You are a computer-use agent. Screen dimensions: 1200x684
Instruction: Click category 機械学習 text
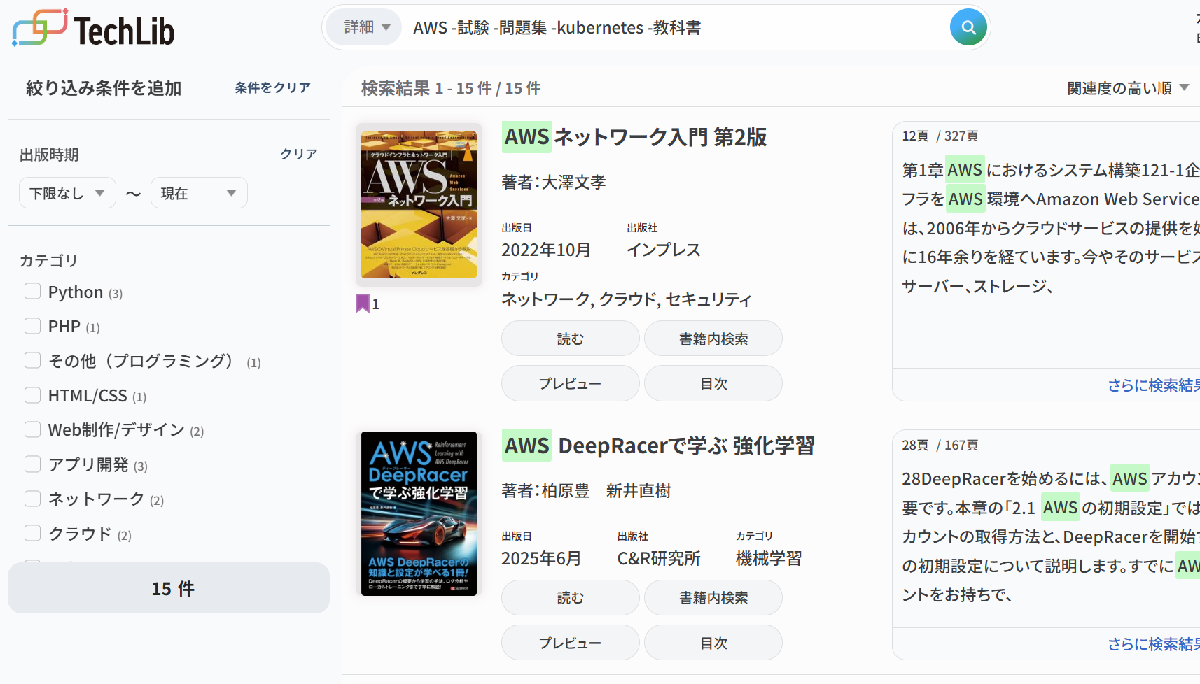click(x=769, y=558)
